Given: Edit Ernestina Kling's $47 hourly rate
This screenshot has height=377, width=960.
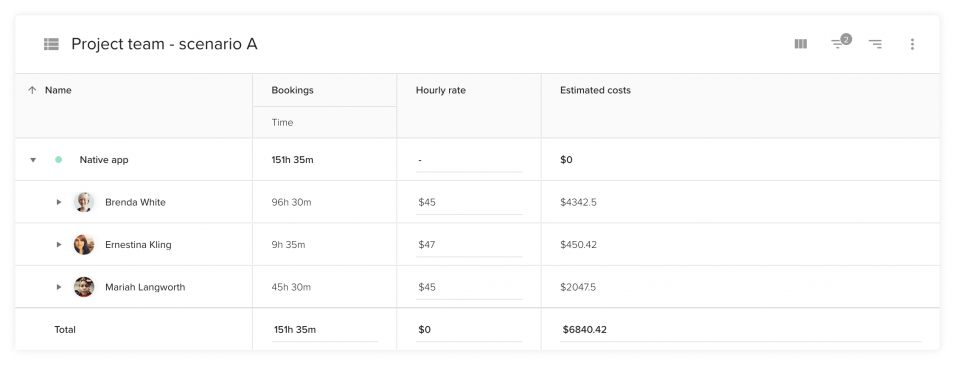Looking at the screenshot, I should (x=469, y=245).
